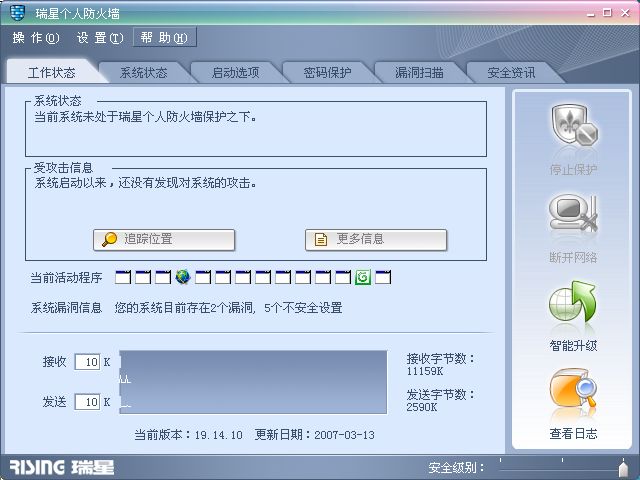Click the 停止保护 shield icon
Viewport: 640px width, 480px height.
(573, 124)
